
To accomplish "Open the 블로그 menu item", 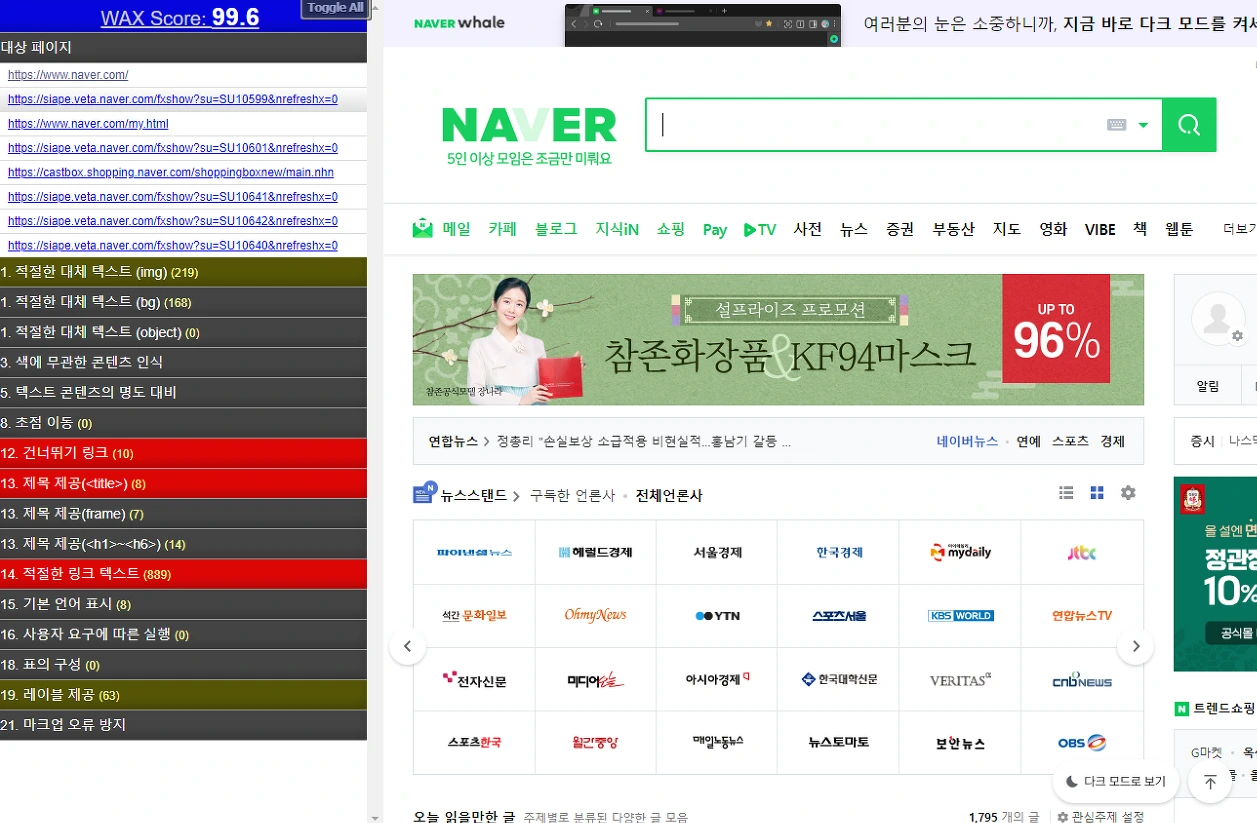I will [x=556, y=229].
